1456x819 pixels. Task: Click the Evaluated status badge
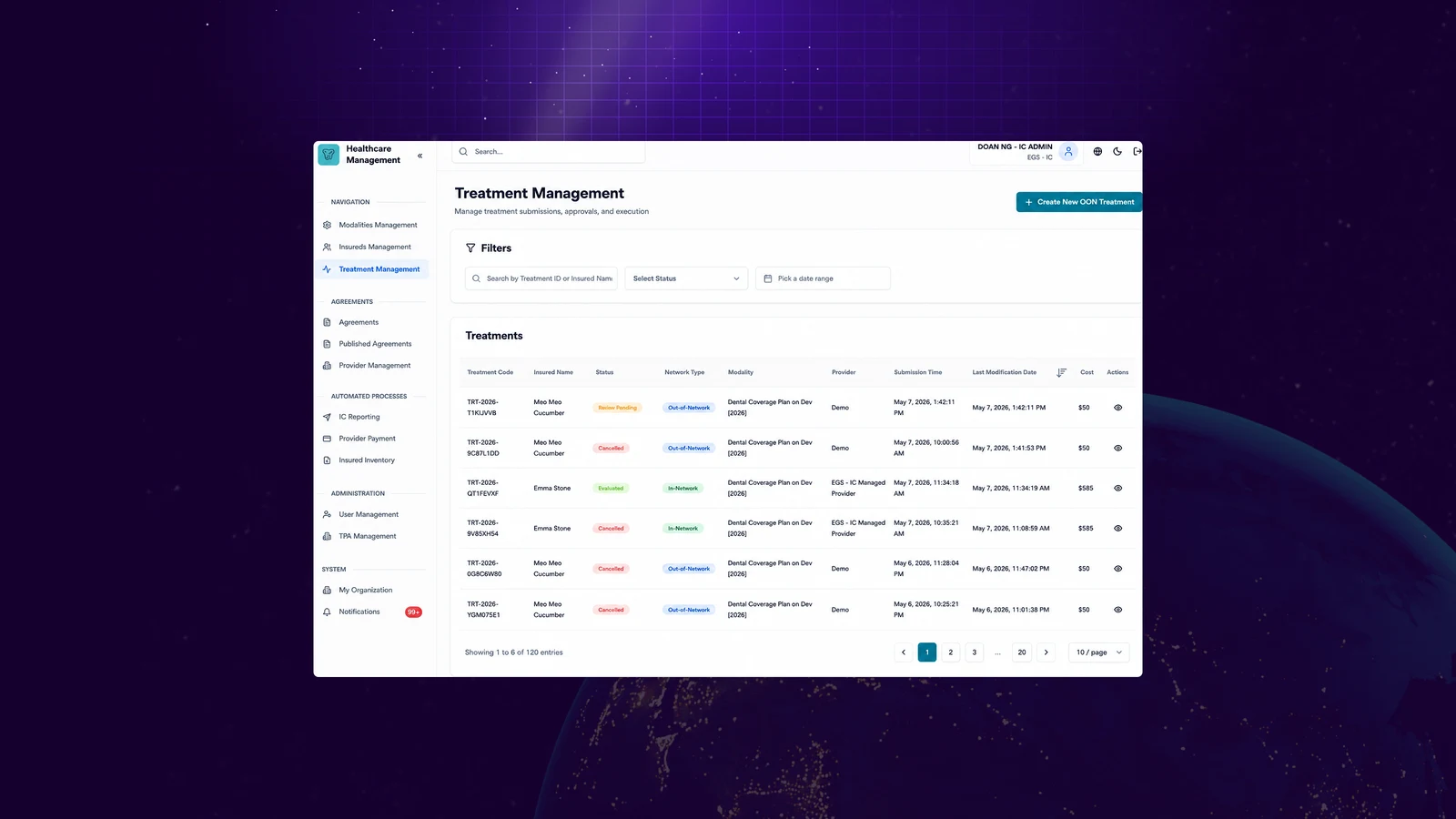click(x=611, y=488)
